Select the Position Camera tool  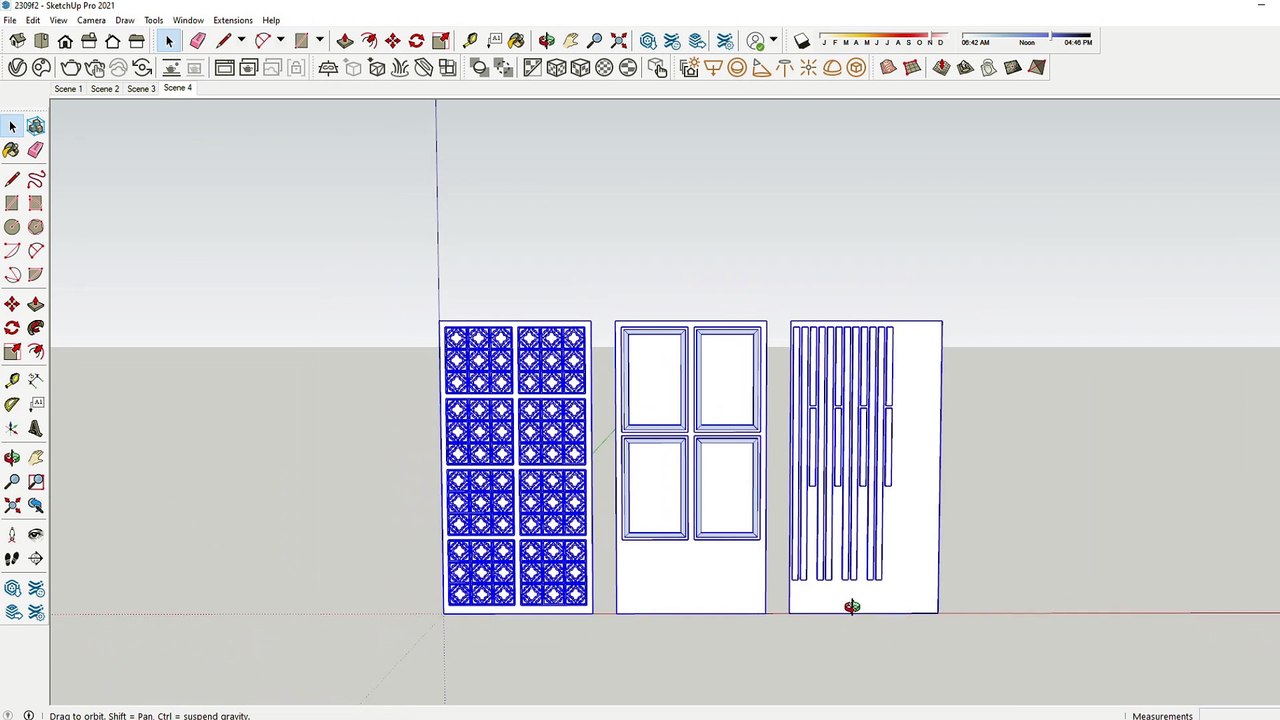(12, 535)
